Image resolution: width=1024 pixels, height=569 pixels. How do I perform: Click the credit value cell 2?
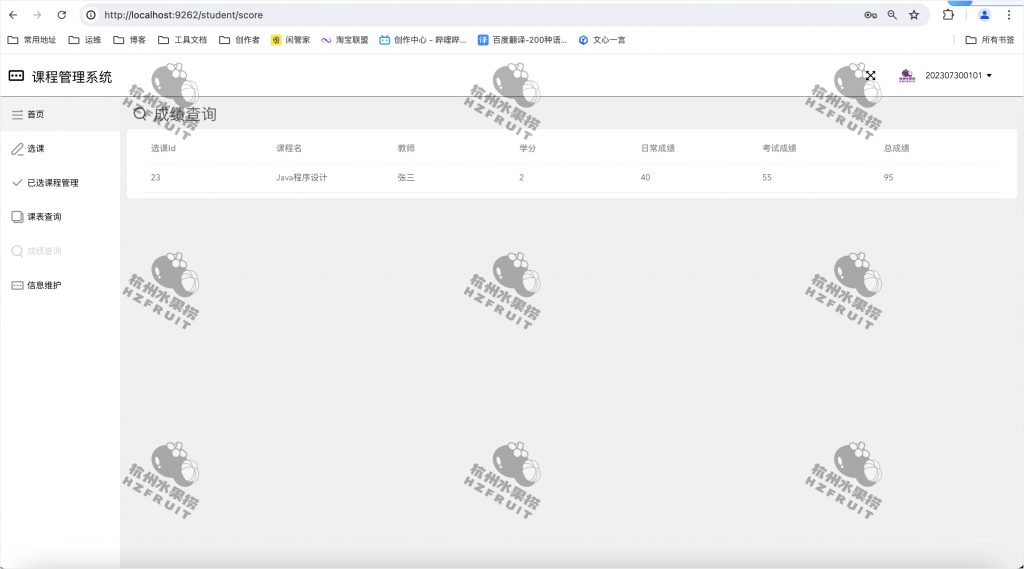click(x=522, y=178)
